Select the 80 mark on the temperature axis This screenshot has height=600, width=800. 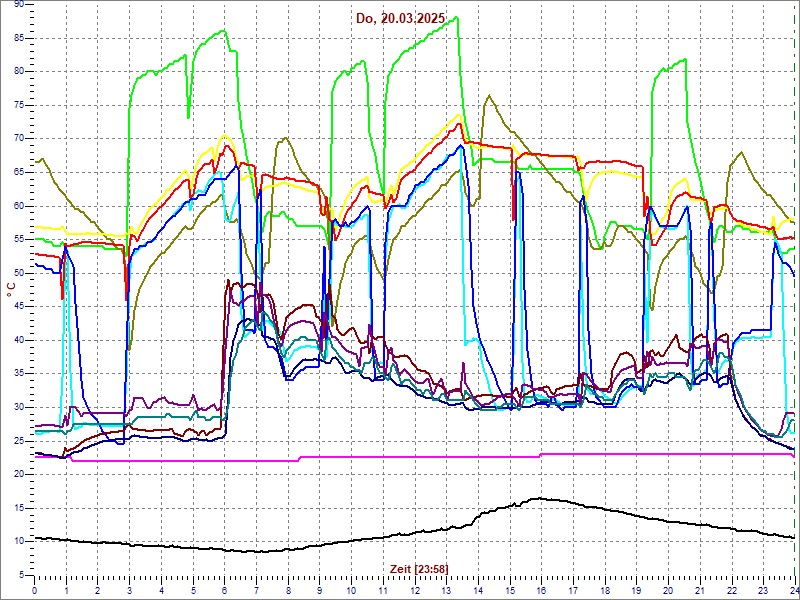[19, 71]
